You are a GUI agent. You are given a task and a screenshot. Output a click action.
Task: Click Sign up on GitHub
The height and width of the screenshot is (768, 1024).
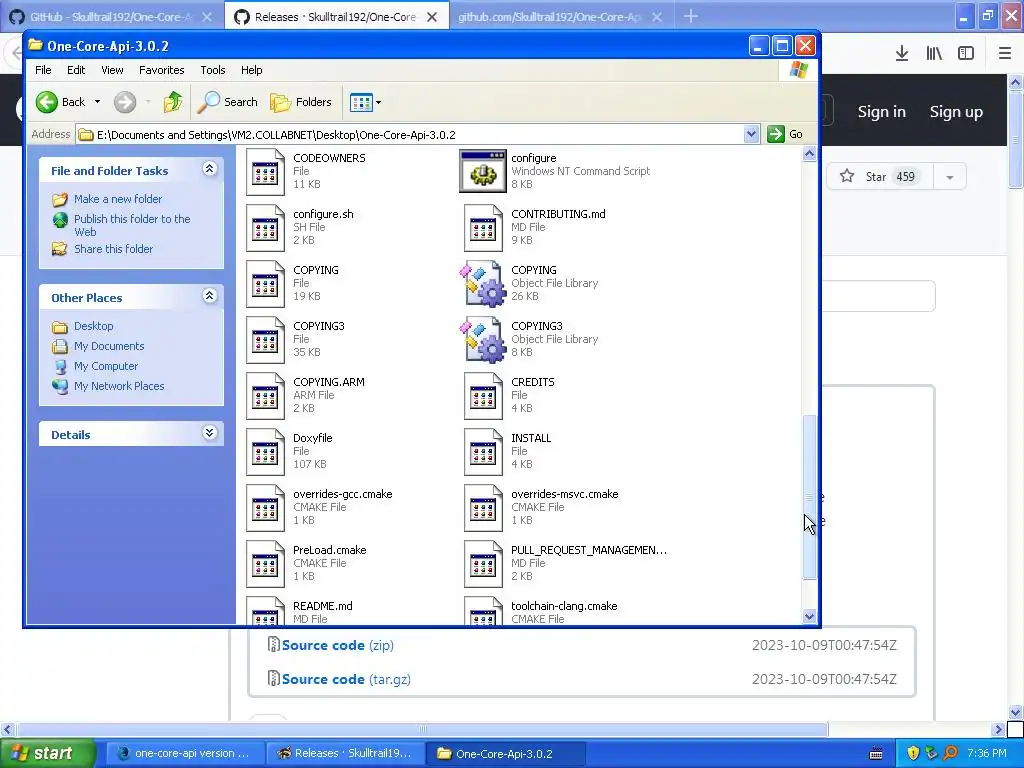(956, 112)
